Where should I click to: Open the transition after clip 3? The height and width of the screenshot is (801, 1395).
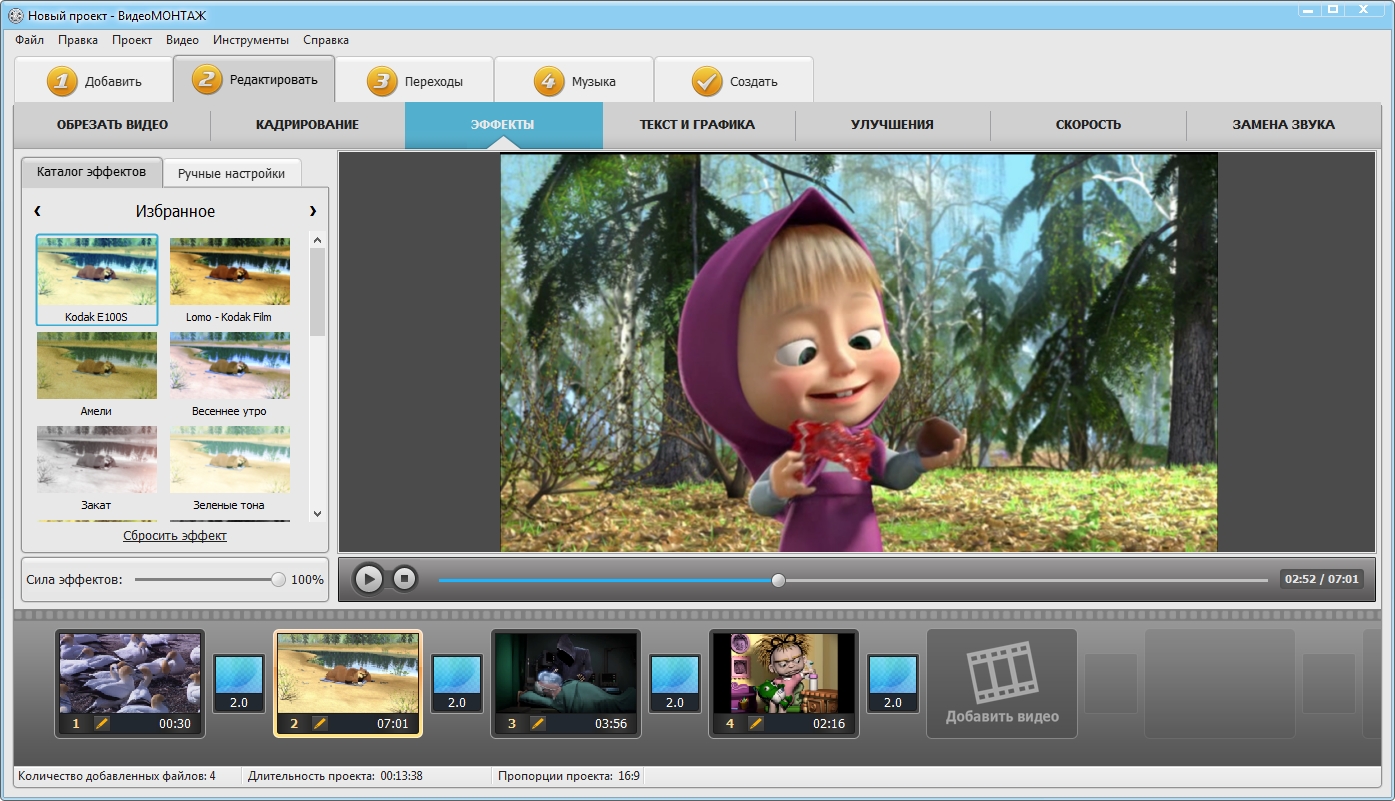coord(675,684)
